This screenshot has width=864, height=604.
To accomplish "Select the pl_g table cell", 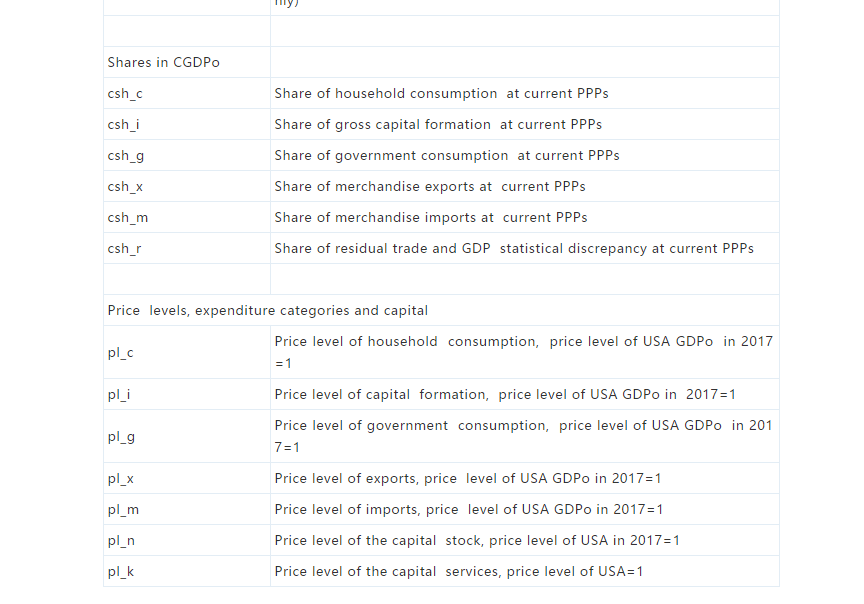I will pyautogui.click(x=122, y=436).
